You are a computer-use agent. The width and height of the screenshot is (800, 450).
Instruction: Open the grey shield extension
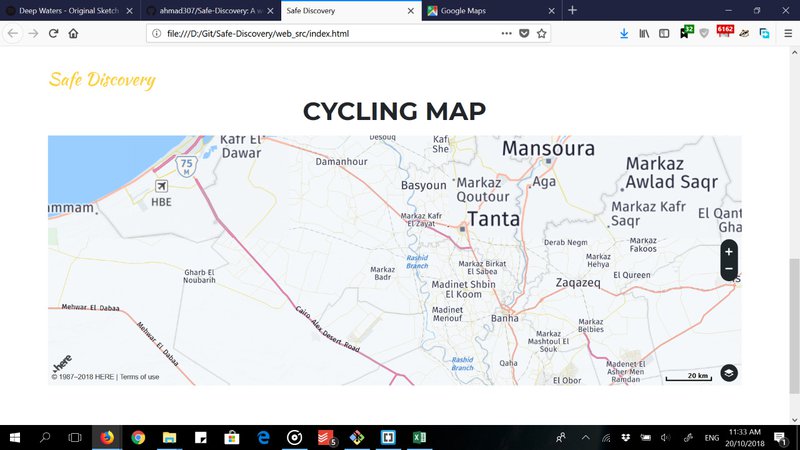(704, 34)
